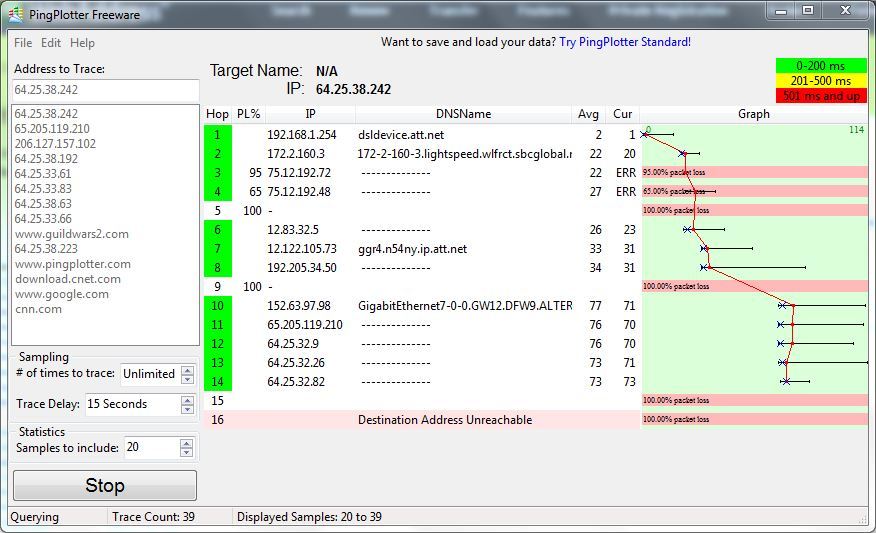Select hop 3 green cell for 75.12.192.72
This screenshot has width=876, height=533.
218,173
